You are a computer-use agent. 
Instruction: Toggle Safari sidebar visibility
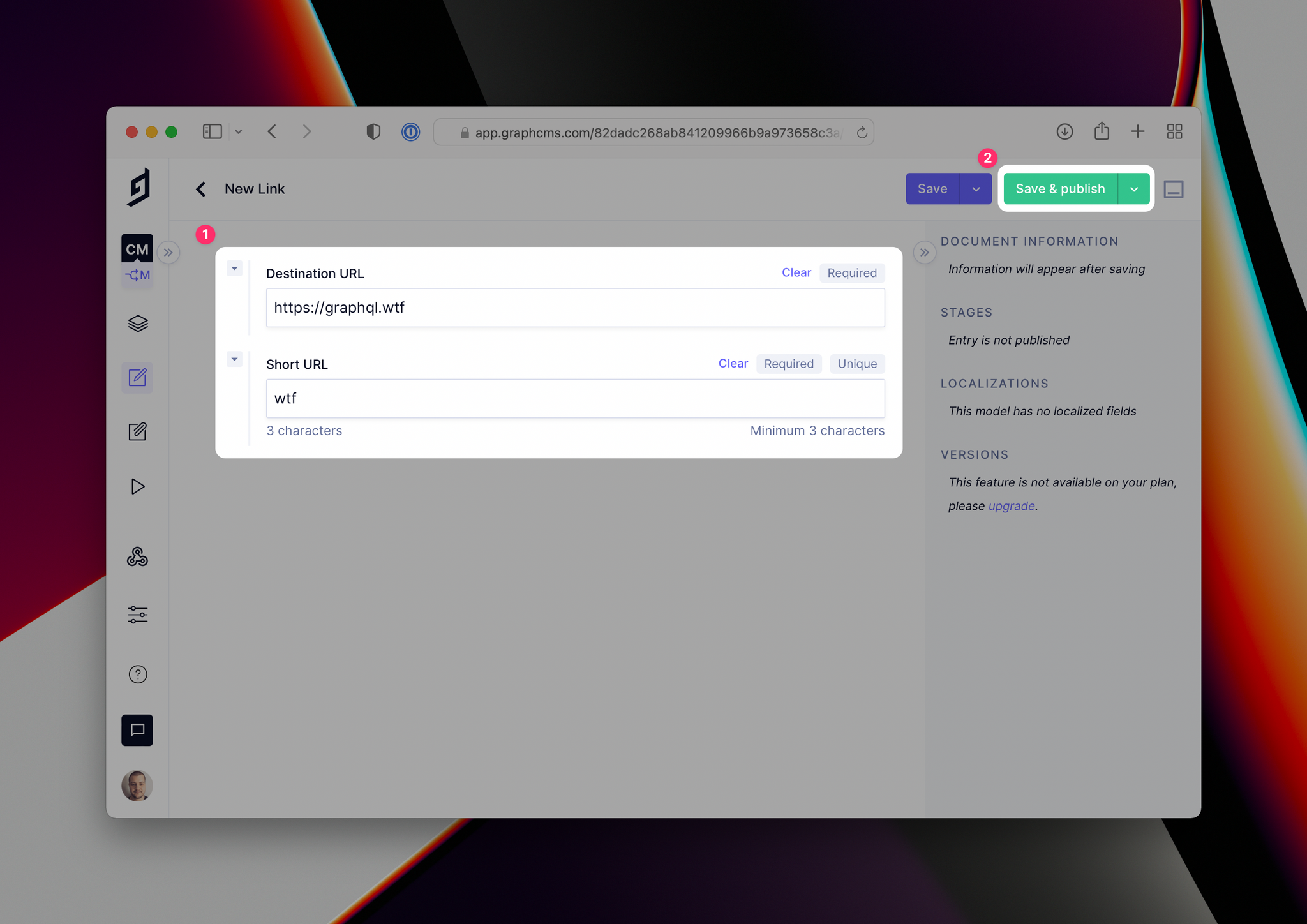(x=212, y=131)
